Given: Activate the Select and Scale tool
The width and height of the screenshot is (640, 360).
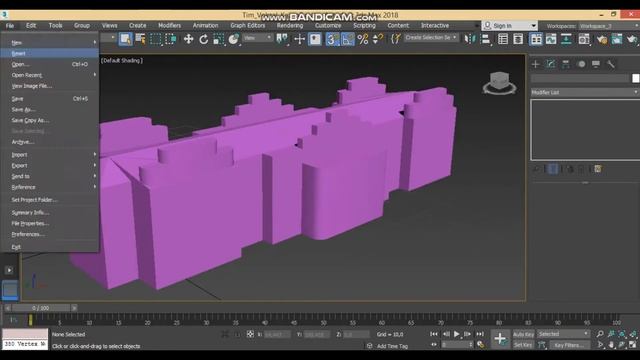Looking at the screenshot, I should click(x=218, y=39).
